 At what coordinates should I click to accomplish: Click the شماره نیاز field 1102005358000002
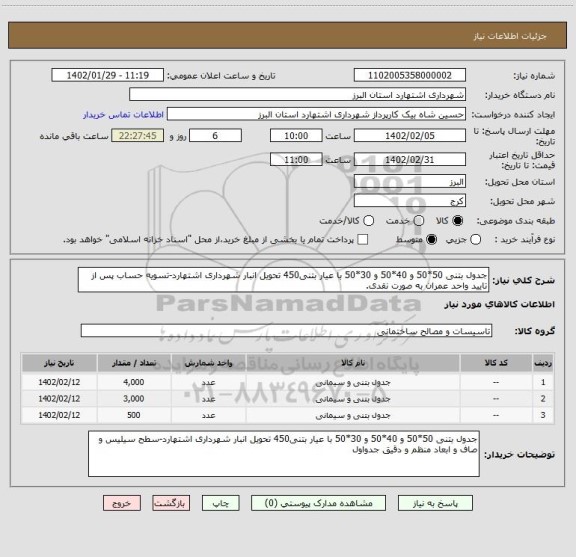pyautogui.click(x=410, y=75)
